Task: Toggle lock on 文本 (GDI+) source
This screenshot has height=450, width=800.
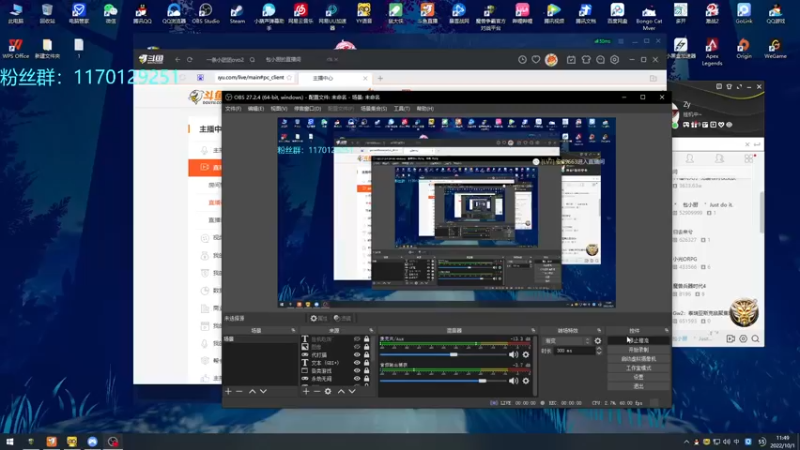Action: (x=366, y=363)
